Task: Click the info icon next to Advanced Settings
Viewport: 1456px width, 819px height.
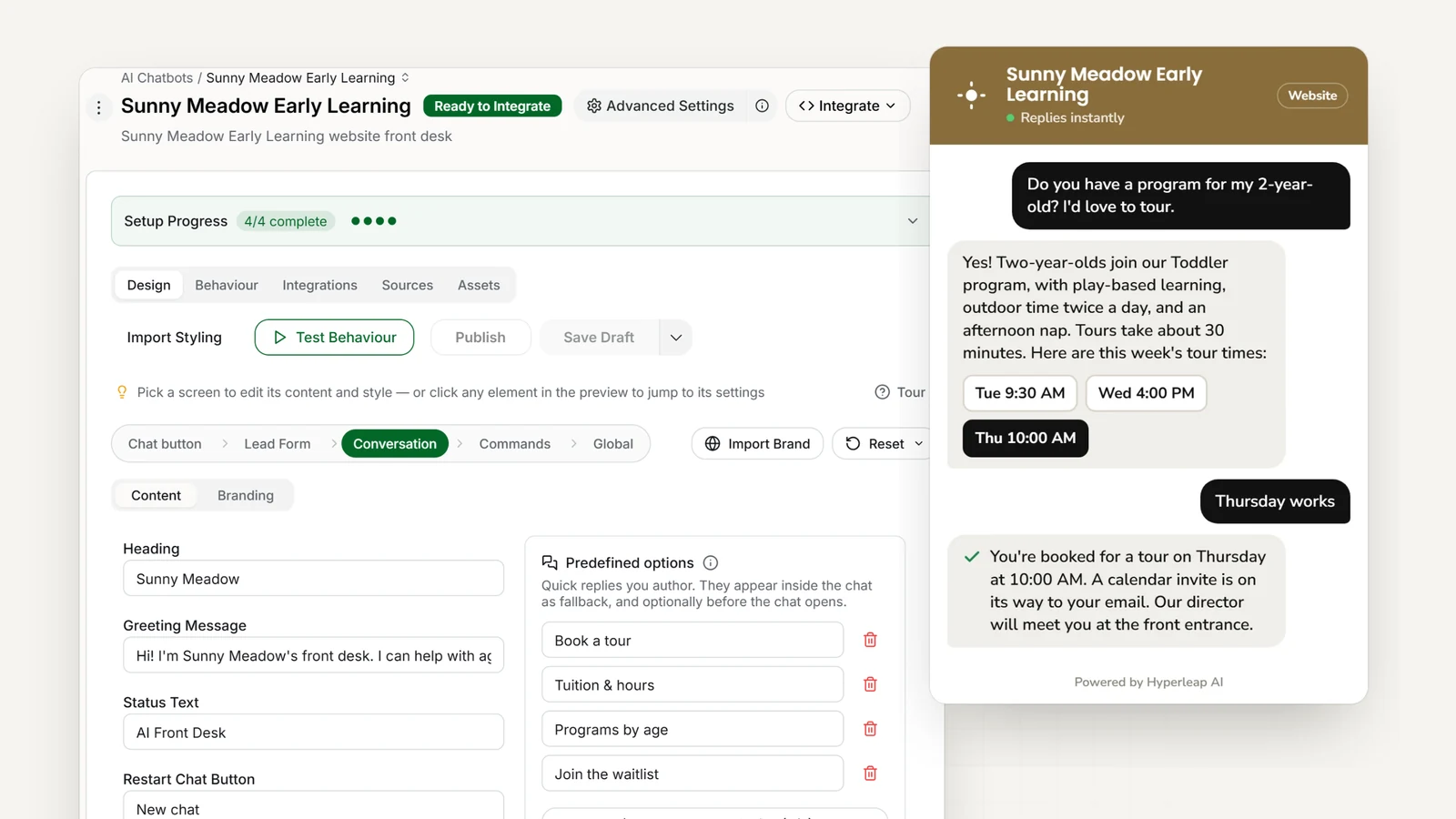Action: click(762, 106)
